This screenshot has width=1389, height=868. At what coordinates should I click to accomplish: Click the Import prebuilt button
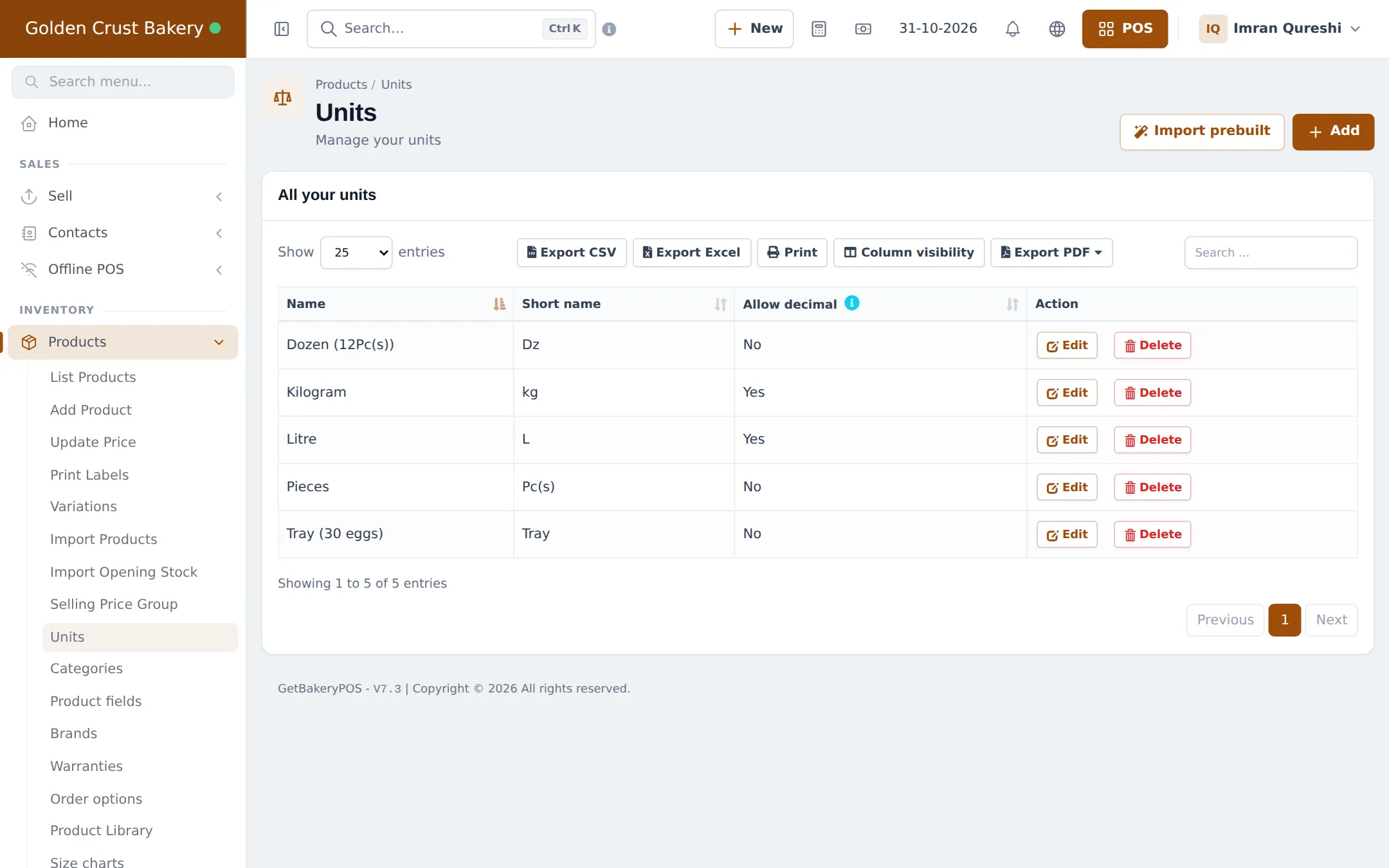pos(1202,132)
